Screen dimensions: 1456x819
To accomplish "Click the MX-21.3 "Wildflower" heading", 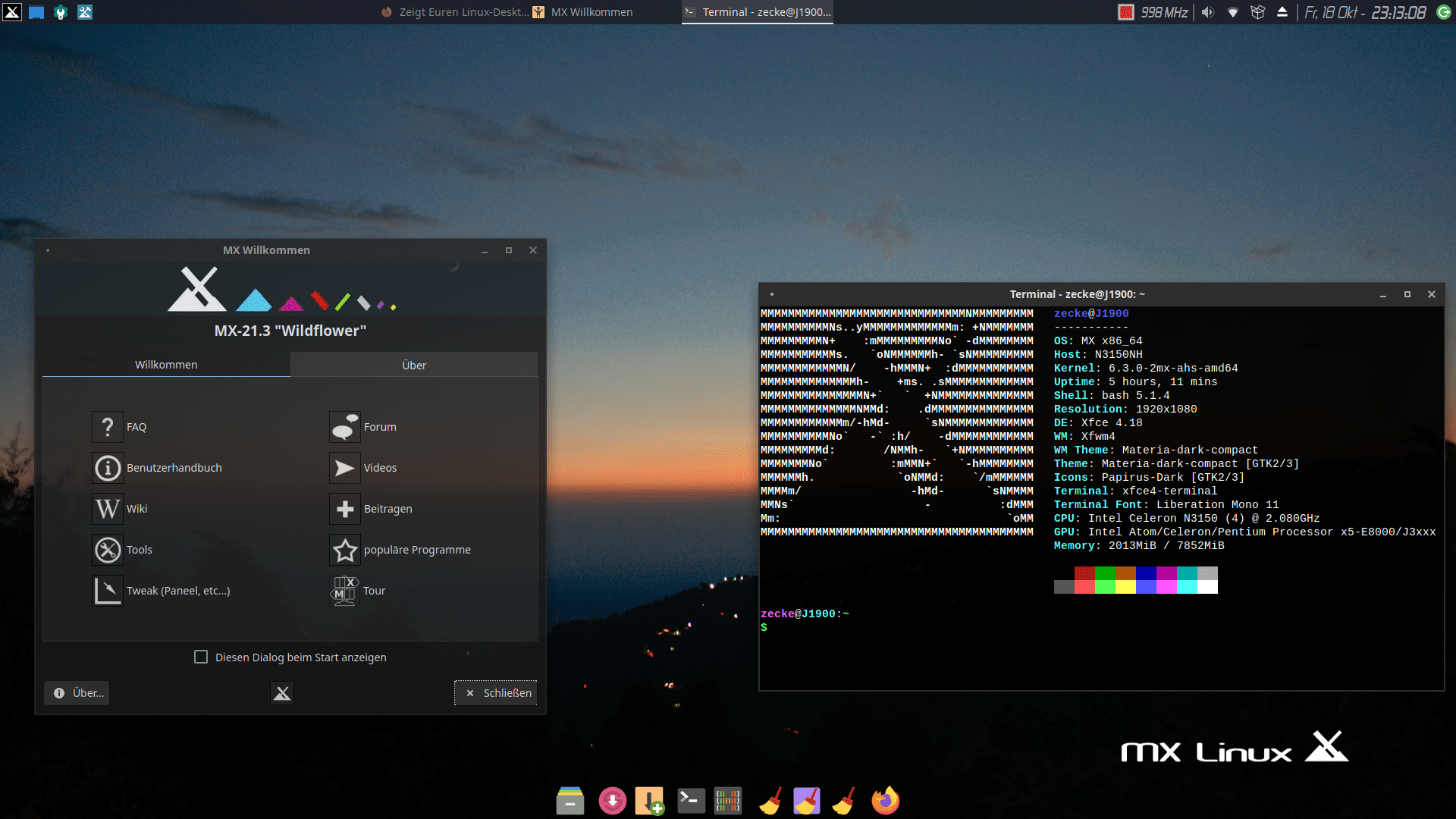I will coord(290,331).
